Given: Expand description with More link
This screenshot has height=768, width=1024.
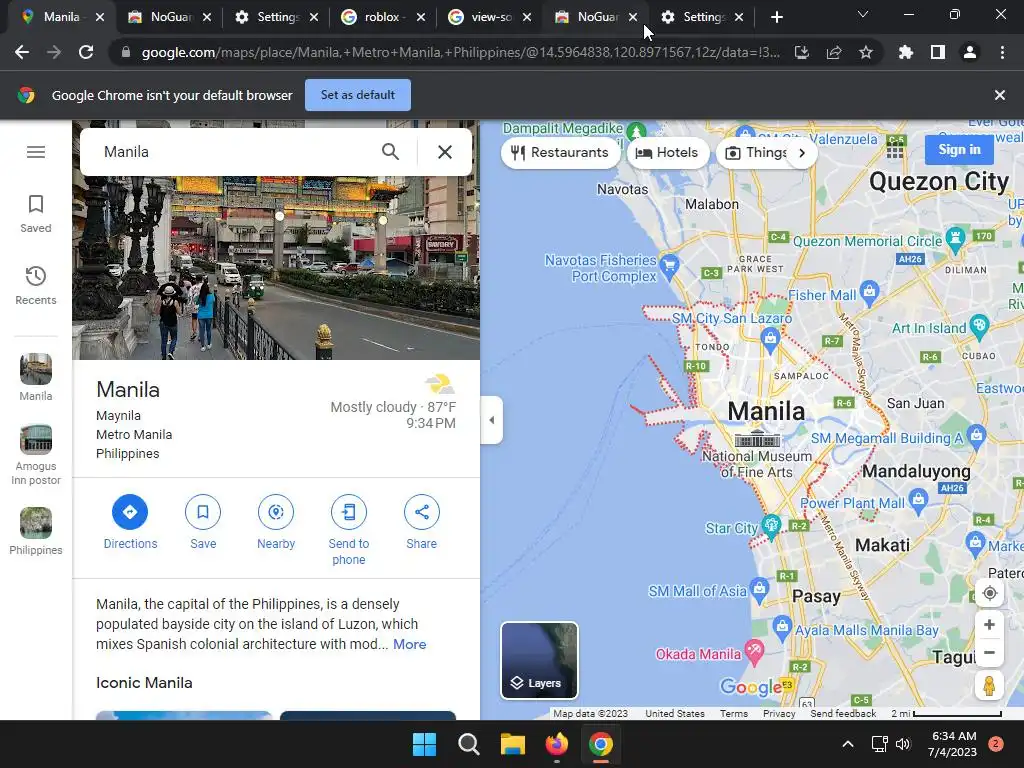Looking at the screenshot, I should (409, 645).
